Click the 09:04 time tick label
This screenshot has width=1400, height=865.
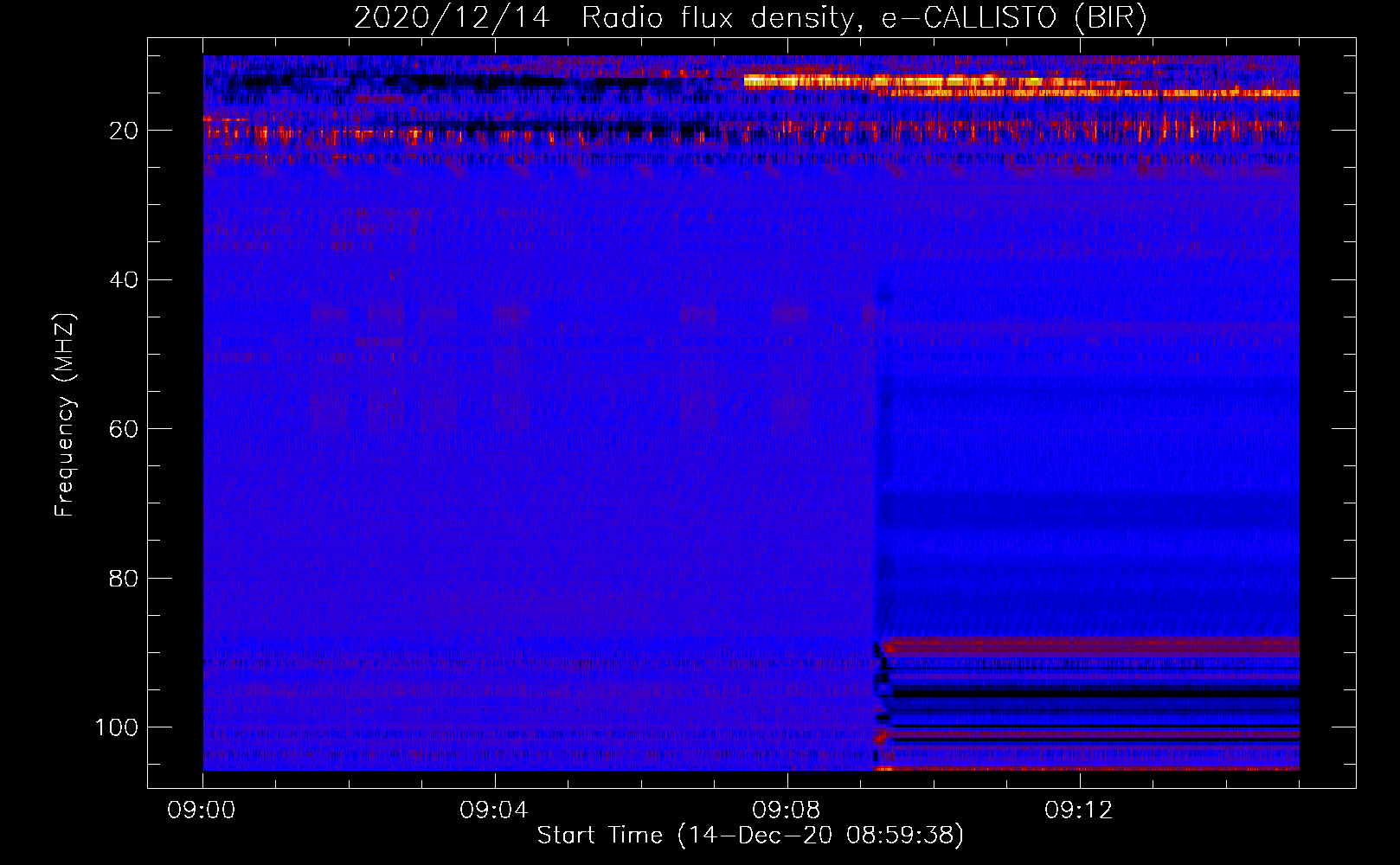494,811
